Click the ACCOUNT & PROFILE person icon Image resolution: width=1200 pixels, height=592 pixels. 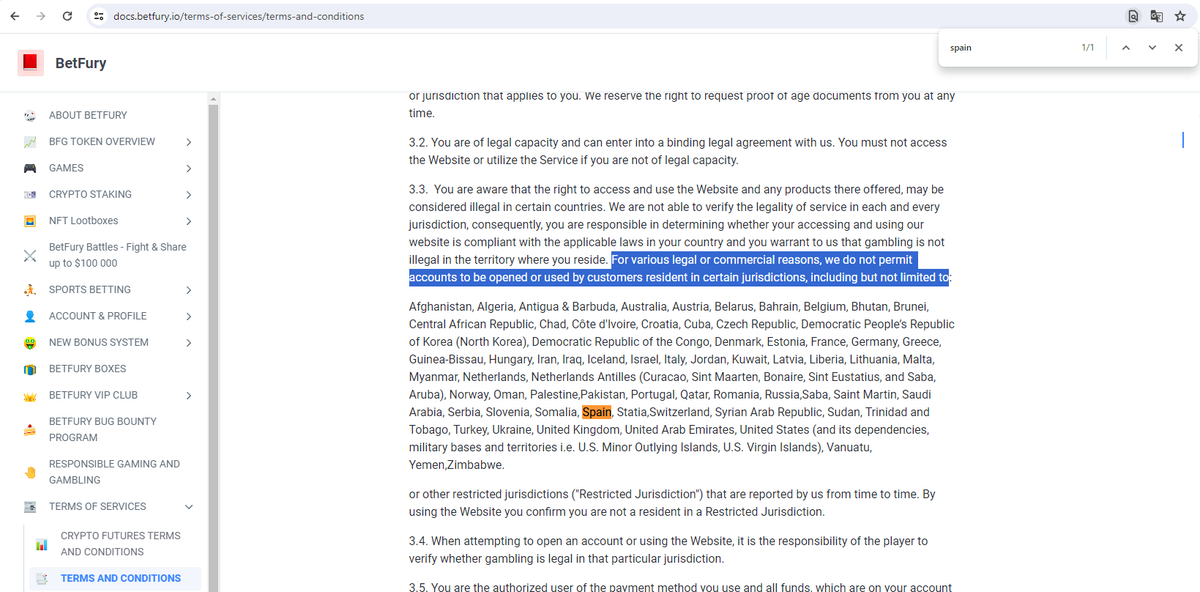[x=30, y=316]
